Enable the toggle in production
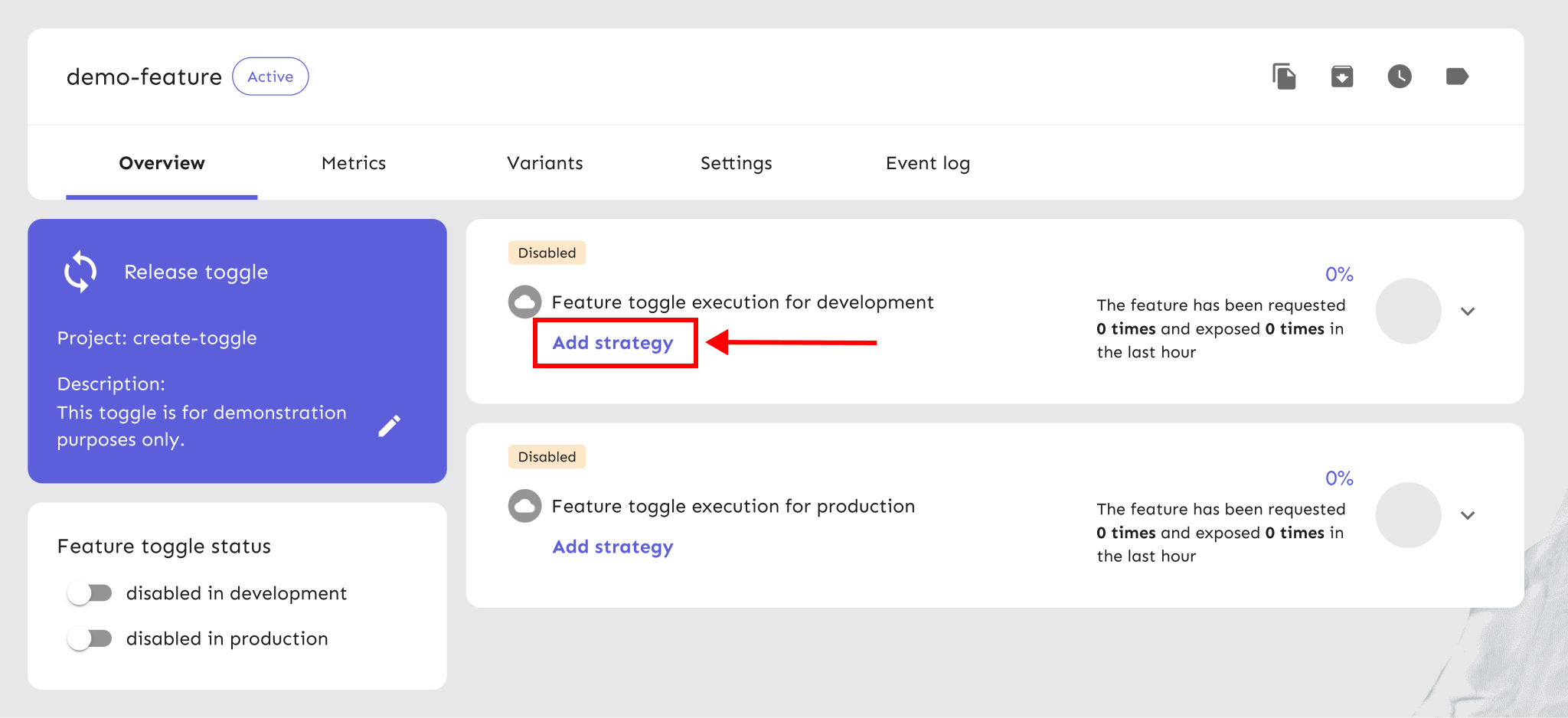 click(90, 638)
